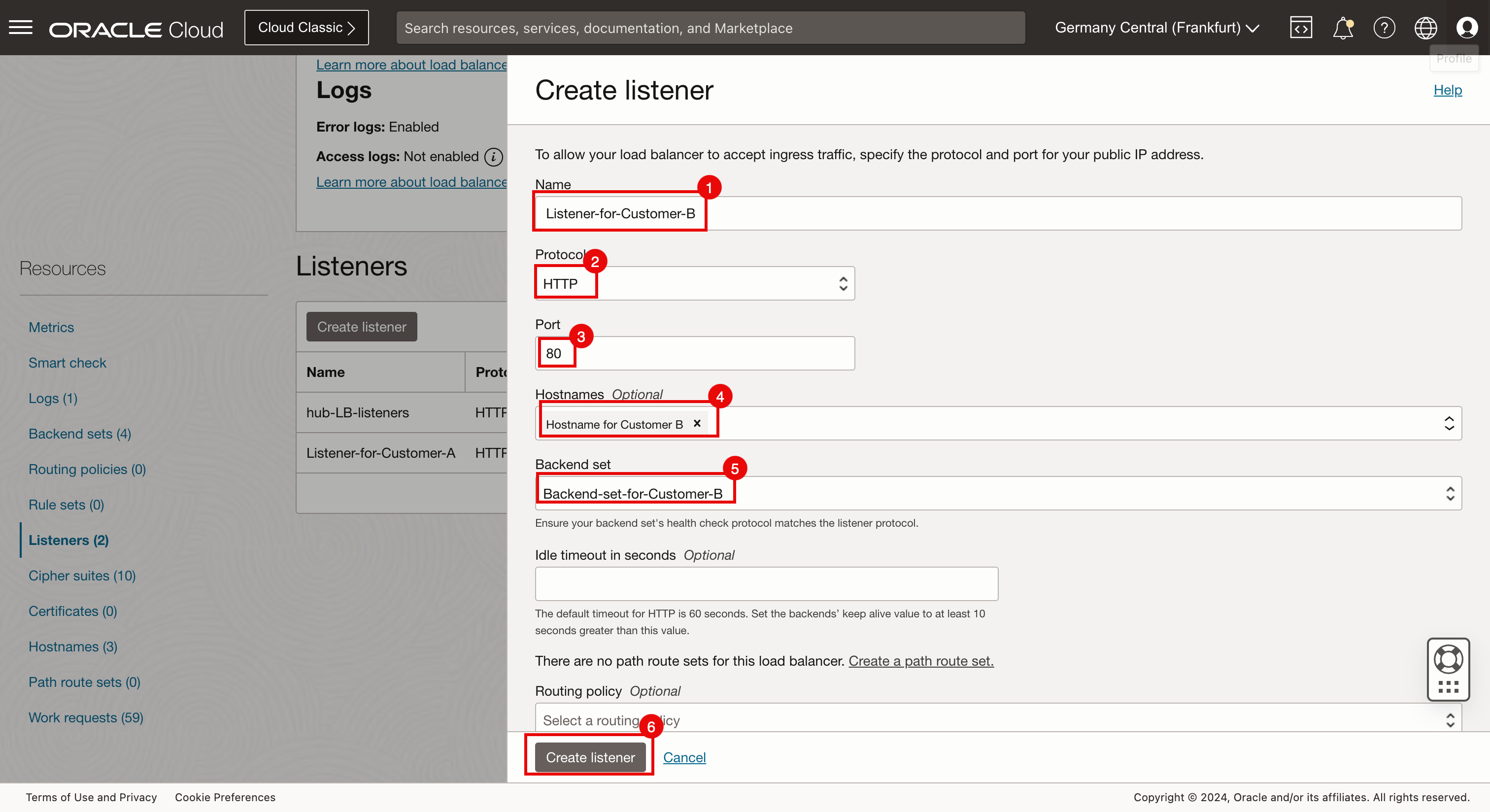Switch the region from Germany Central (Frankfurt)
The width and height of the screenshot is (1490, 812).
click(1157, 28)
